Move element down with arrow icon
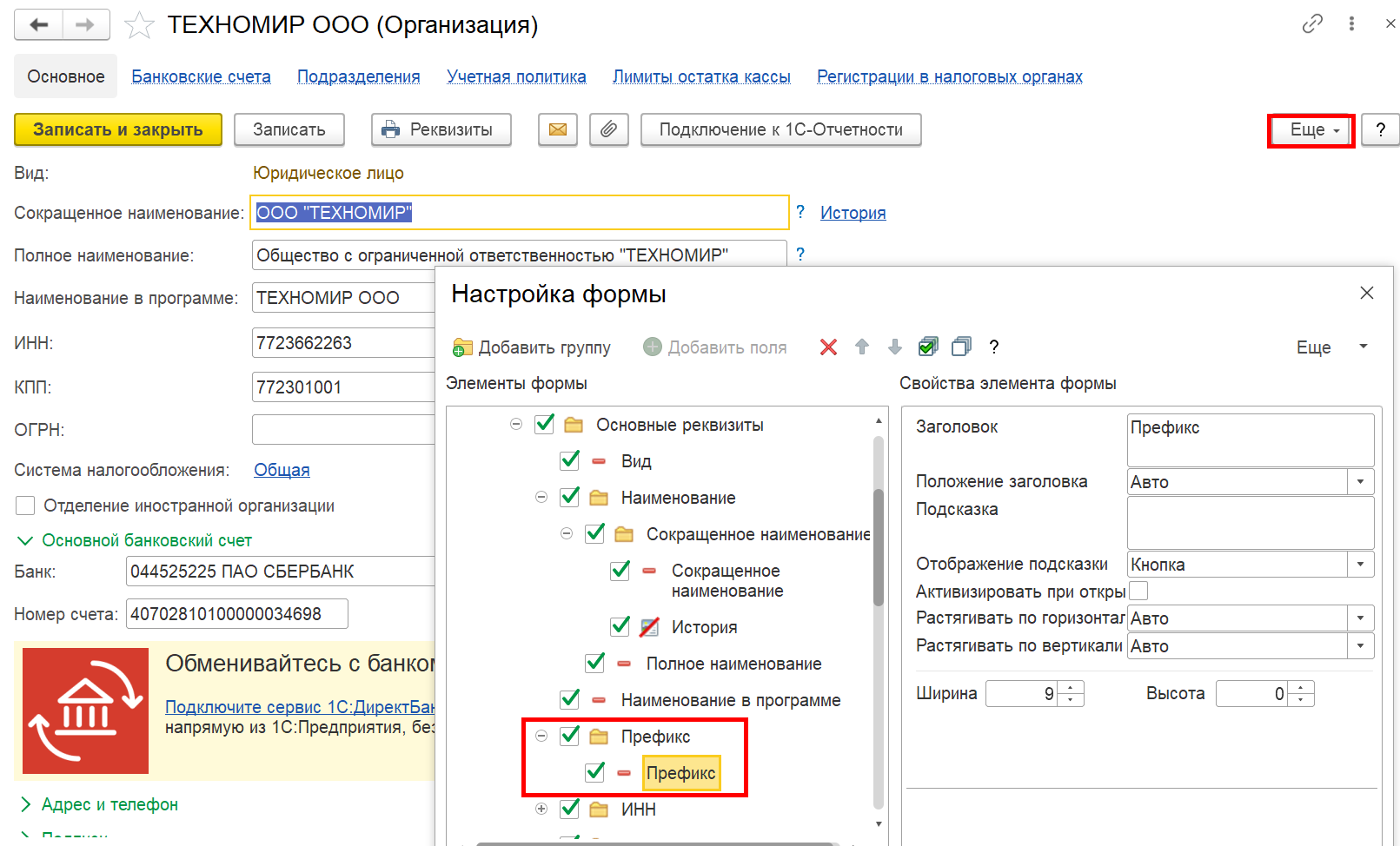Screen dimensions: 1400x846 click(895, 347)
